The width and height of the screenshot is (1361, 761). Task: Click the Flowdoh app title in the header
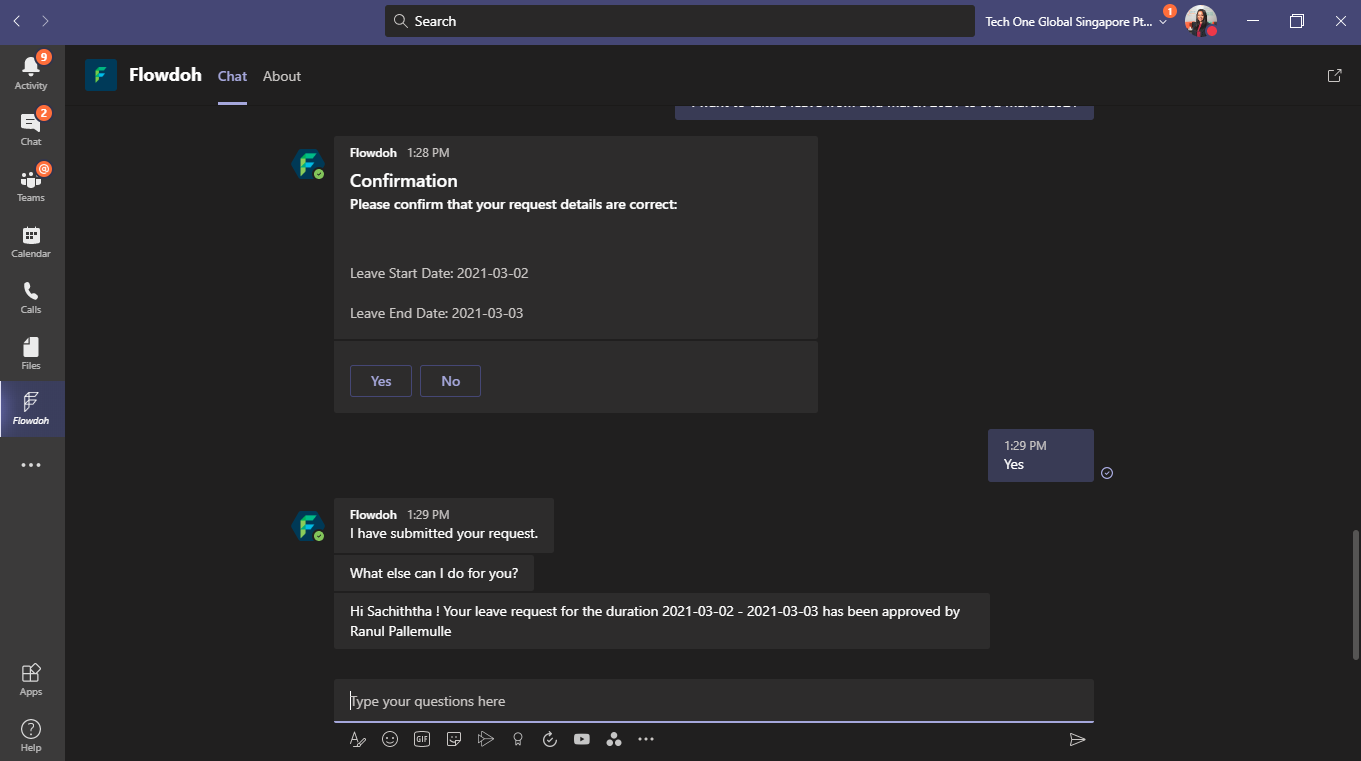point(165,75)
